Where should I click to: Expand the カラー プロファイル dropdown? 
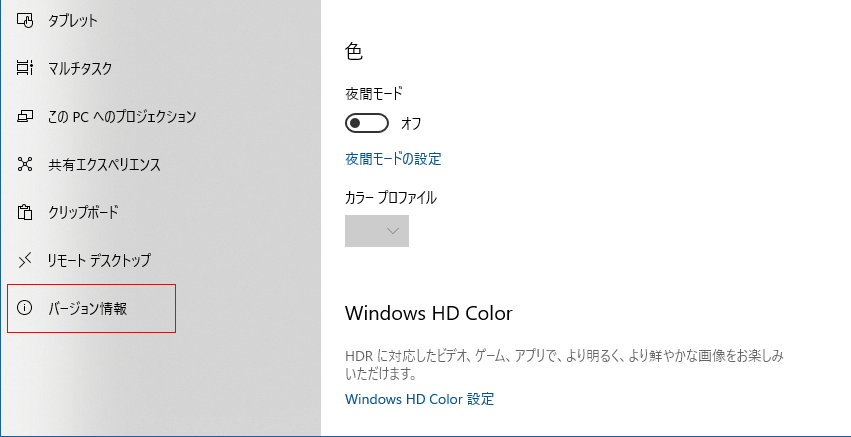pyautogui.click(x=377, y=231)
